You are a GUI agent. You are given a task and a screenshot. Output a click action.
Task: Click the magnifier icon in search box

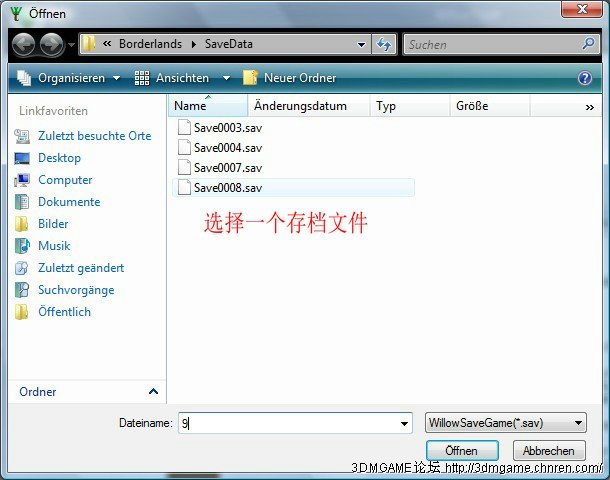tap(588, 45)
